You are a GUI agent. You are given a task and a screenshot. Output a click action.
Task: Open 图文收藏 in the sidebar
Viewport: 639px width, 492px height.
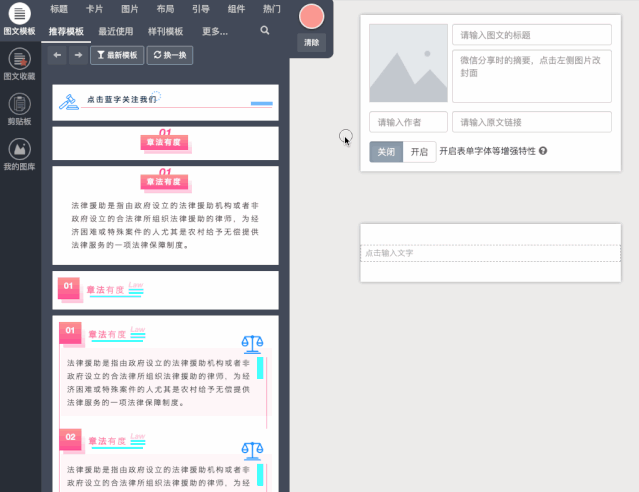(x=19, y=64)
